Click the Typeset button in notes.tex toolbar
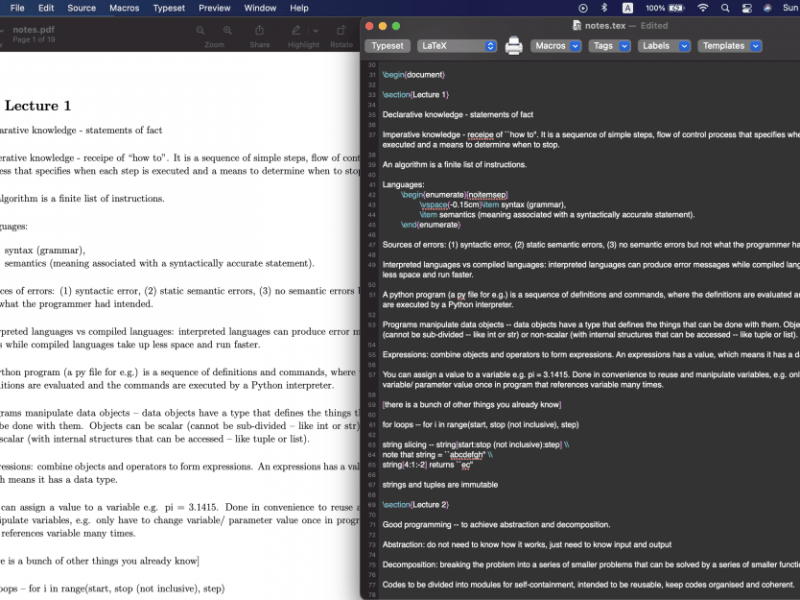 point(387,46)
